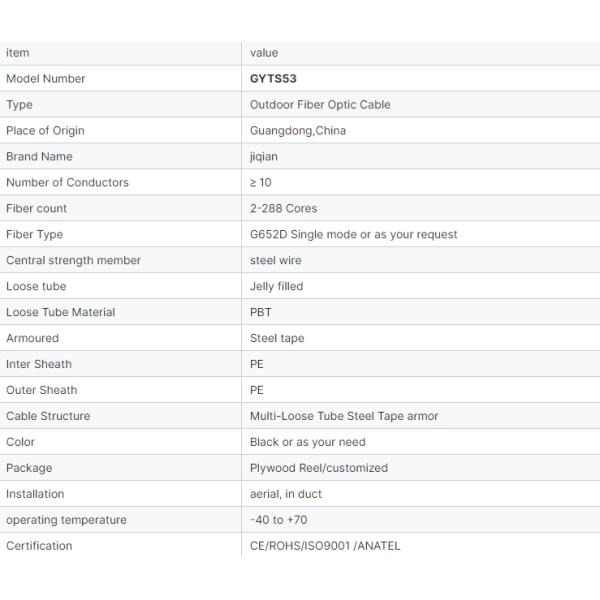Click the 'Inter Sheath' row label

(x=39, y=364)
